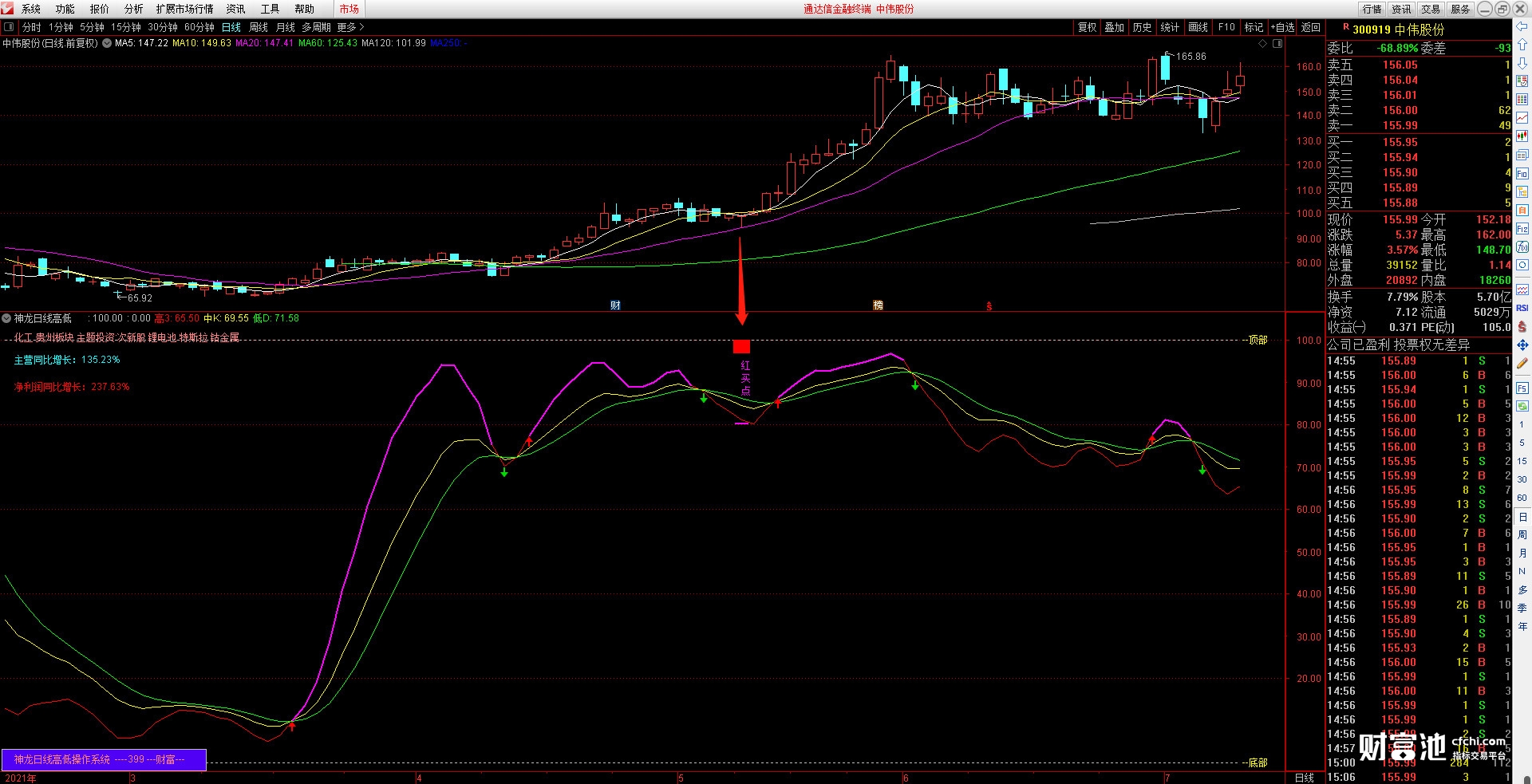Screen dimensions: 1532x784
Task: Select 日 daily period in right sidebar
Action: pyautogui.click(x=1522, y=517)
